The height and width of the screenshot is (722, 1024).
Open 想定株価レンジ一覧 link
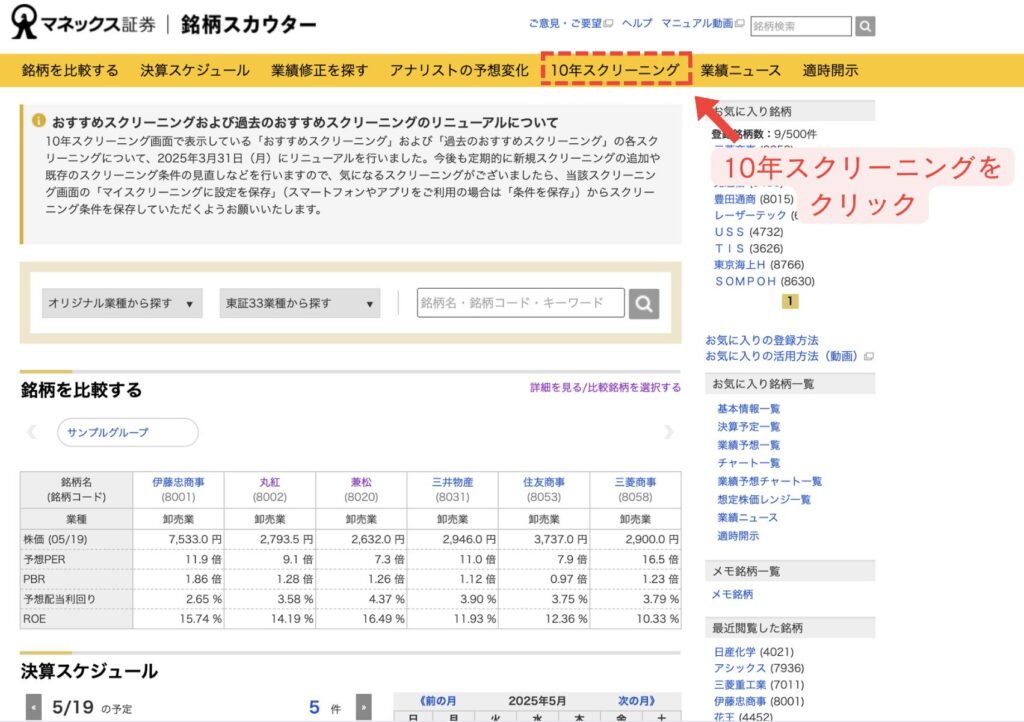coord(764,499)
